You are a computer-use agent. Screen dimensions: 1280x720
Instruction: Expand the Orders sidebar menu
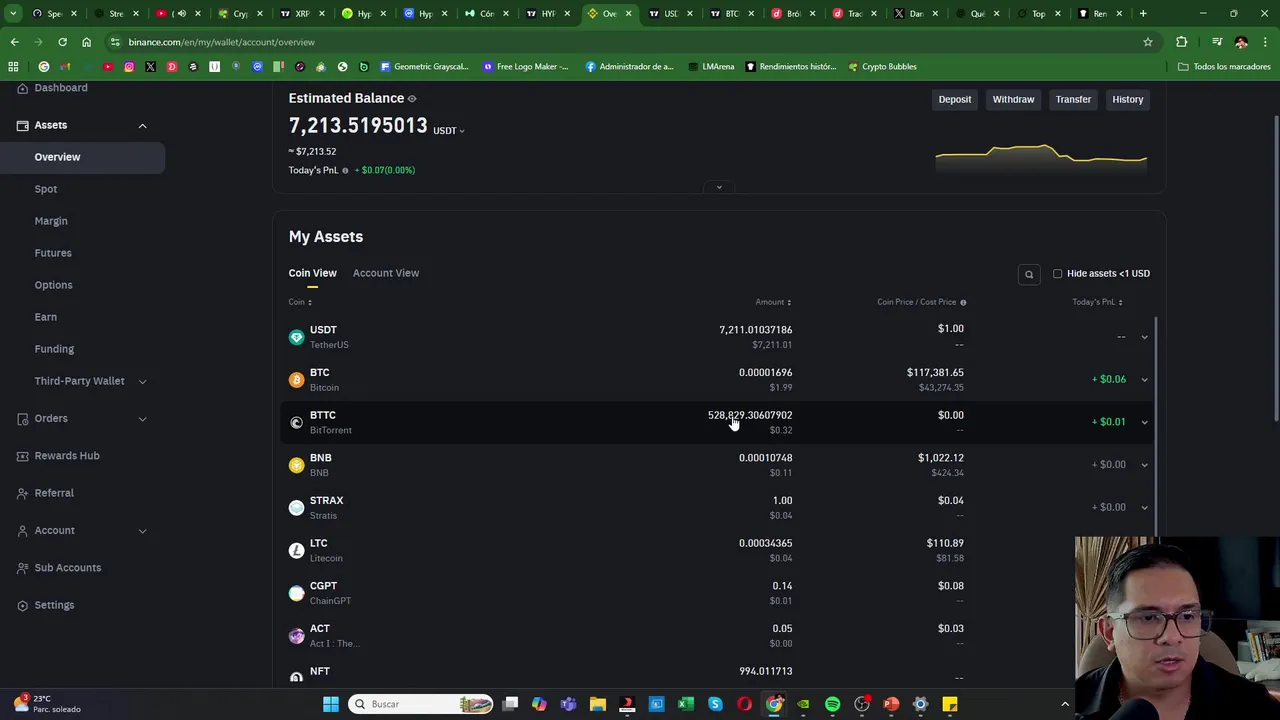coord(142,419)
